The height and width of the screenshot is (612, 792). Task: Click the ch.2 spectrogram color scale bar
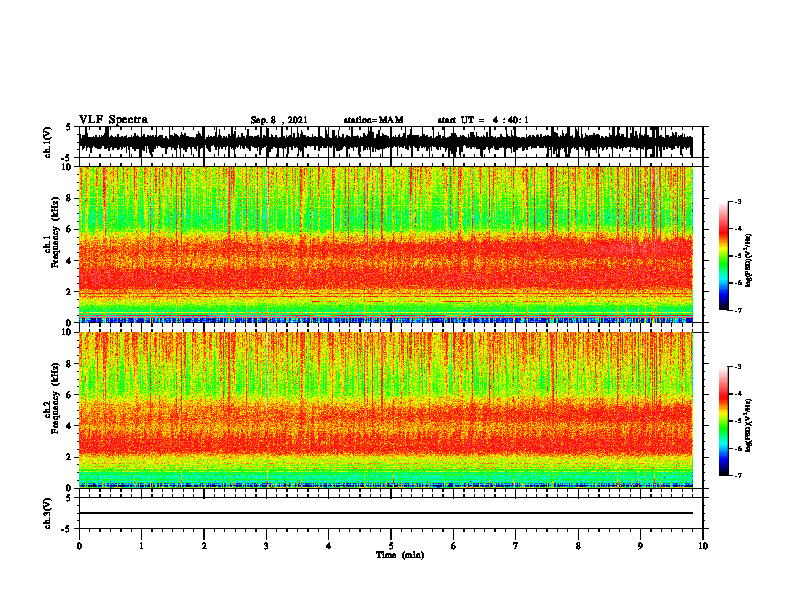coord(723,421)
